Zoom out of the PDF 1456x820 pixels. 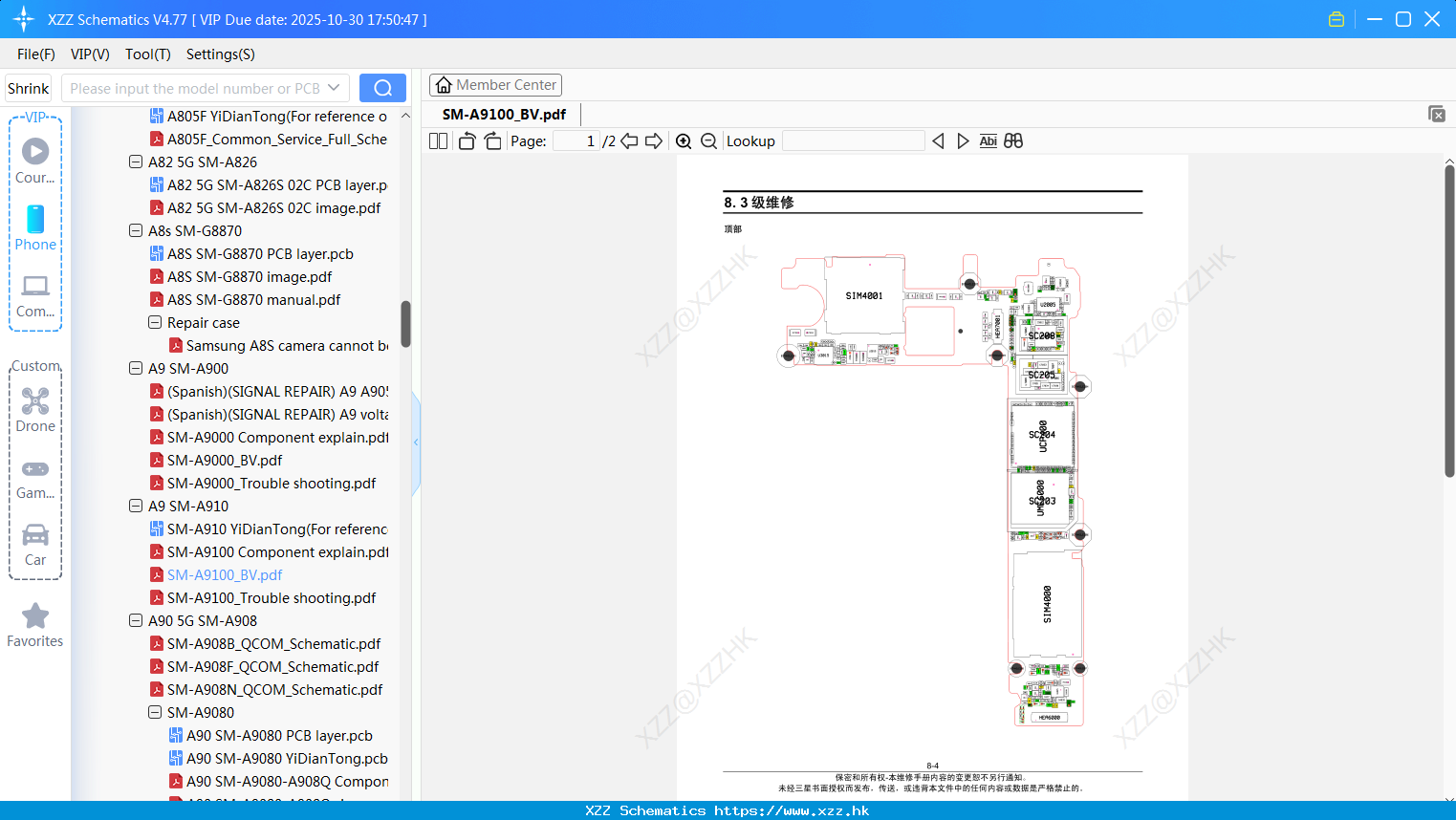point(708,140)
